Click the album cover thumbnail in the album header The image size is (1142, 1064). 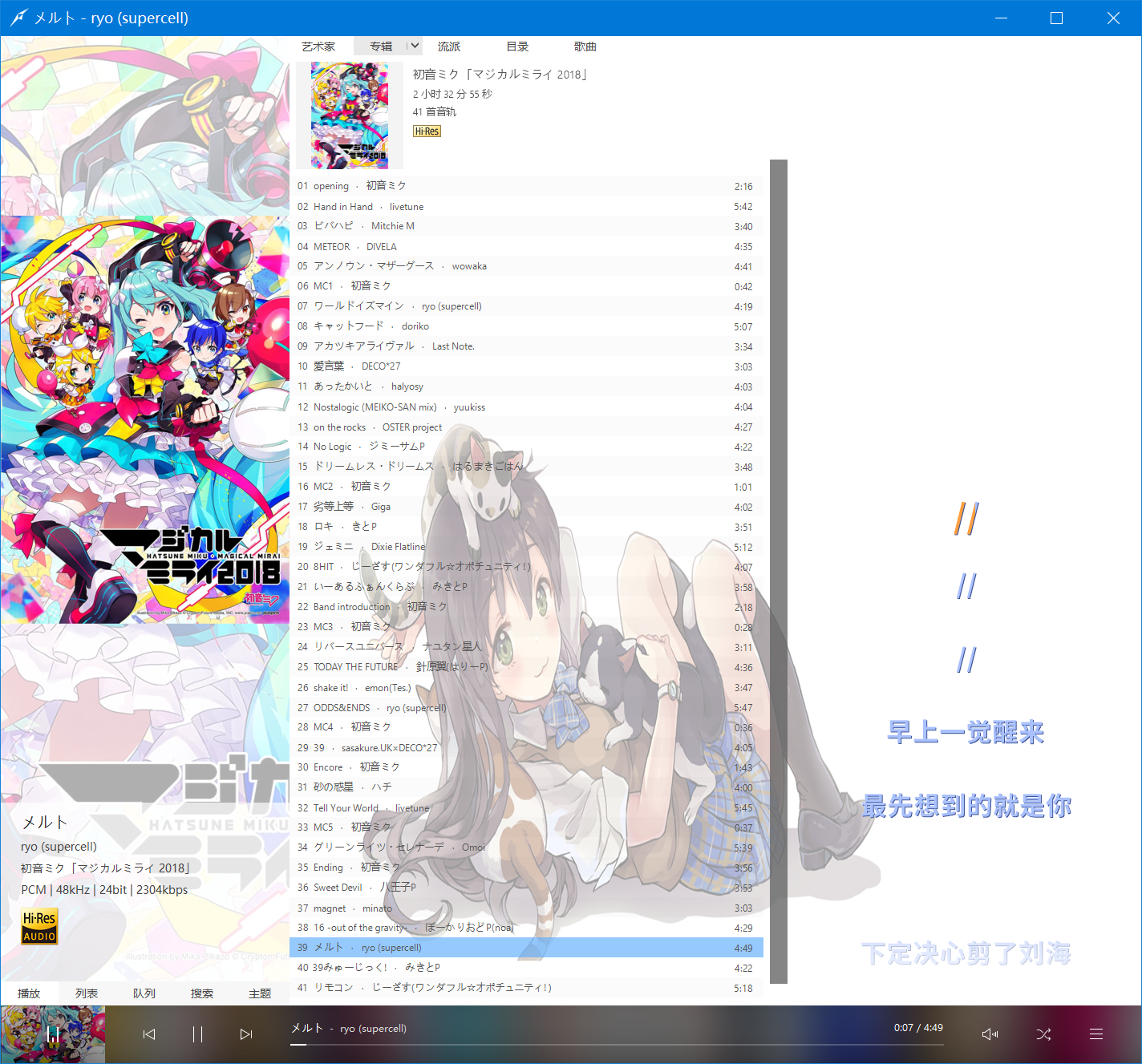350,115
